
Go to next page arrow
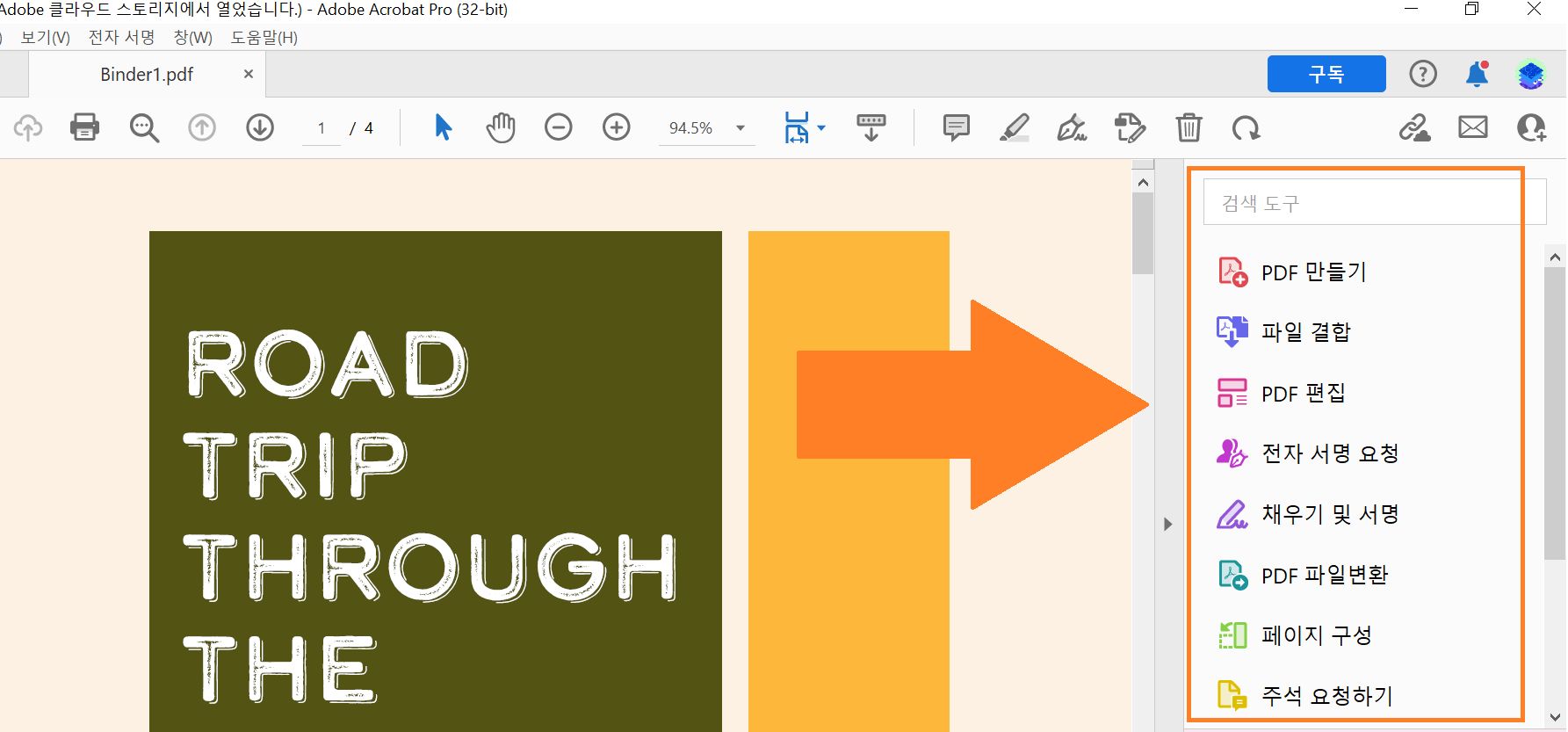click(260, 128)
